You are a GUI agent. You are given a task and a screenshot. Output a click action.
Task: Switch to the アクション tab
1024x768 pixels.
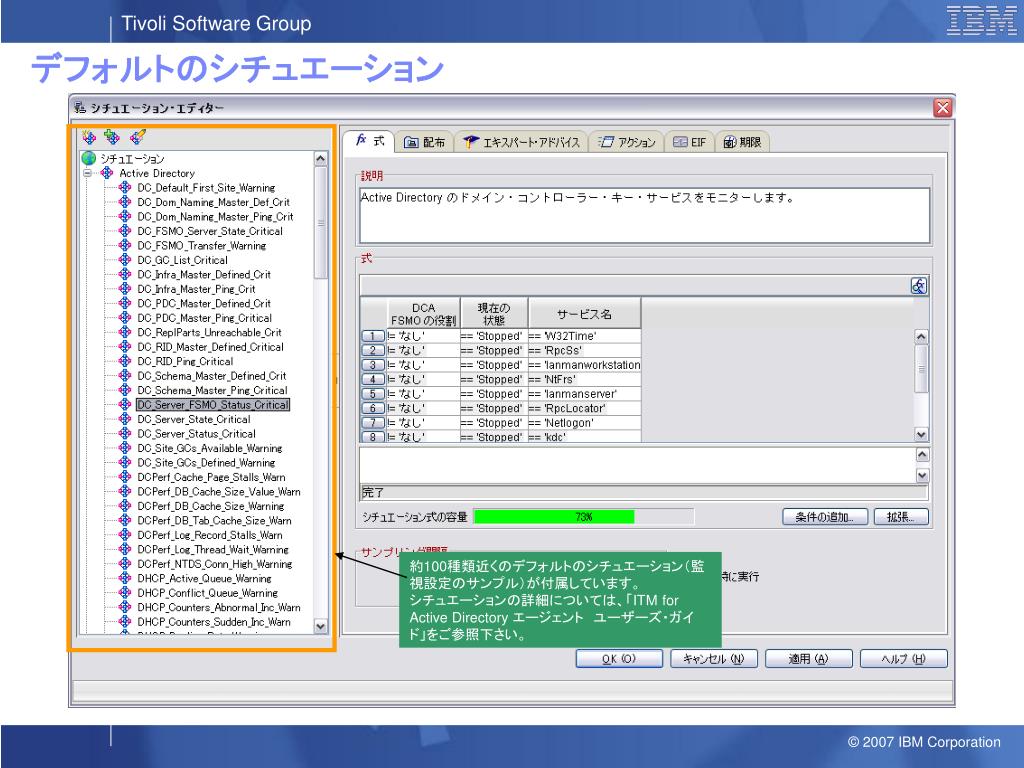pyautogui.click(x=626, y=142)
